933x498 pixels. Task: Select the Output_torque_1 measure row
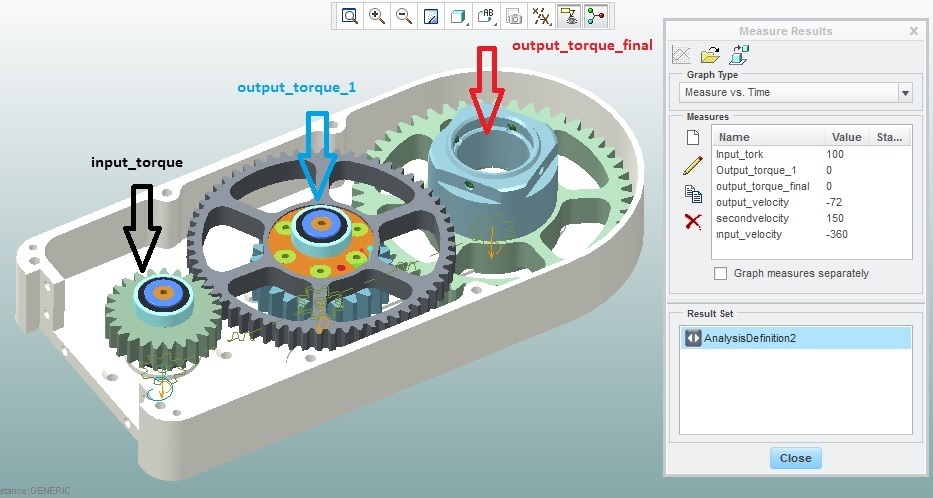coord(812,170)
